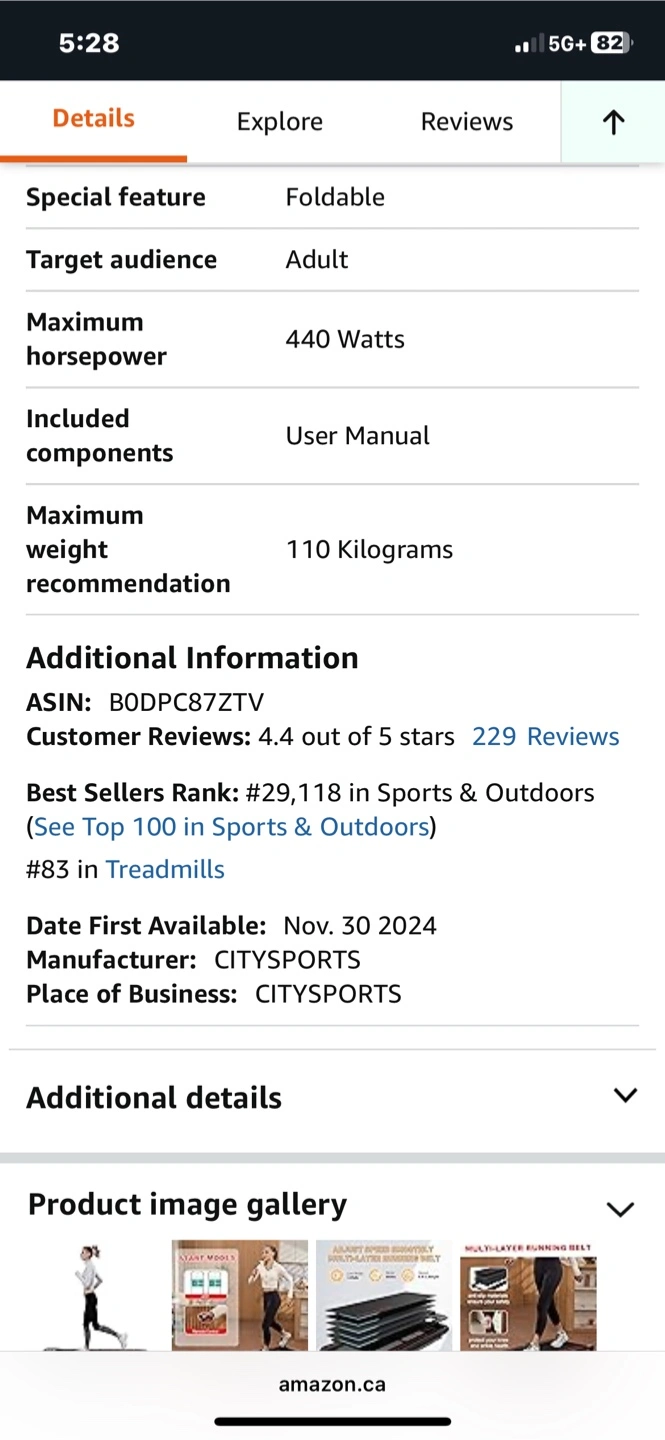Open the 229 Reviews link

tap(546, 737)
